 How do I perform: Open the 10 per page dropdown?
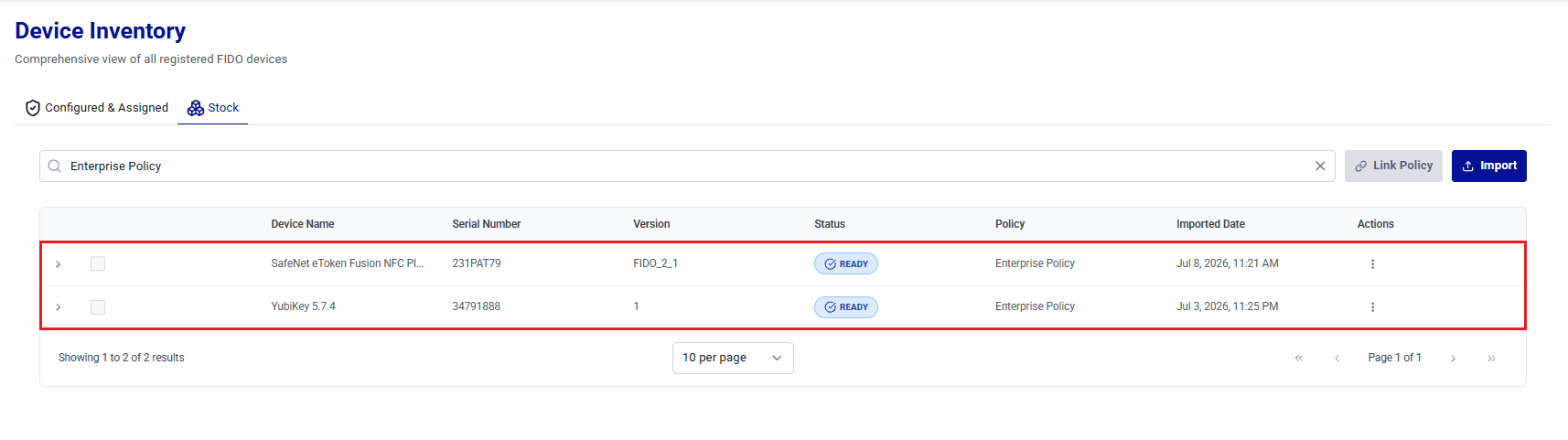click(x=733, y=358)
